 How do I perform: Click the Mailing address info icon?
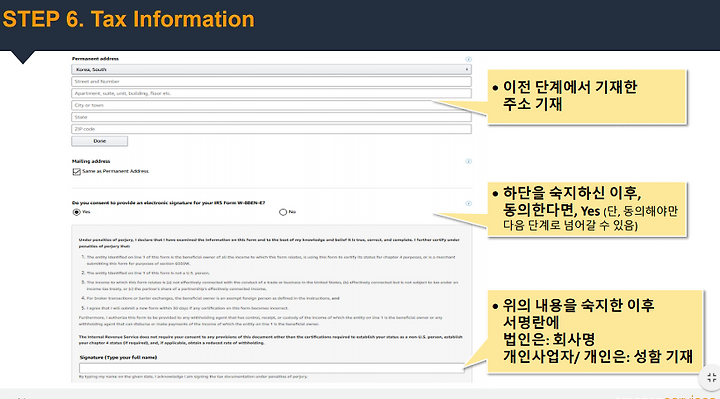[x=468, y=161]
